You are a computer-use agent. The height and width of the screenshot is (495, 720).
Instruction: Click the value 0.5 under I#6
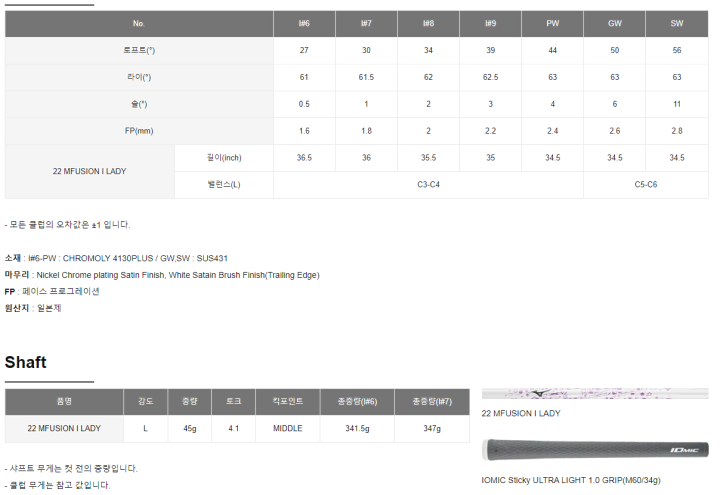pyautogui.click(x=304, y=104)
